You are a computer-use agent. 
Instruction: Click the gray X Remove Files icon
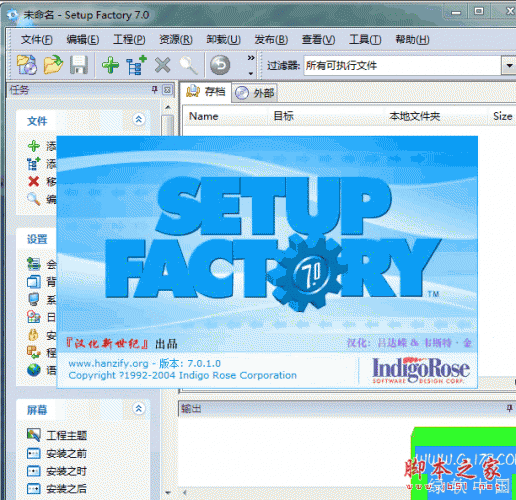(x=163, y=65)
